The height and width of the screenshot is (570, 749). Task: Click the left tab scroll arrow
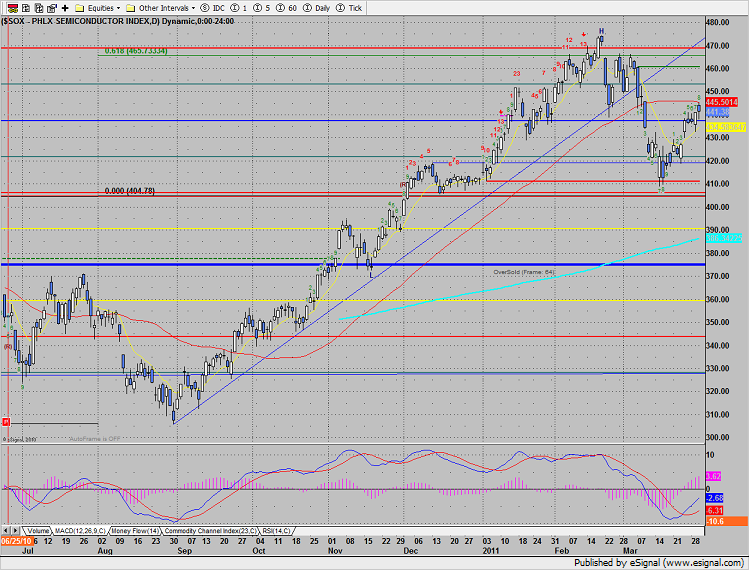(6, 531)
